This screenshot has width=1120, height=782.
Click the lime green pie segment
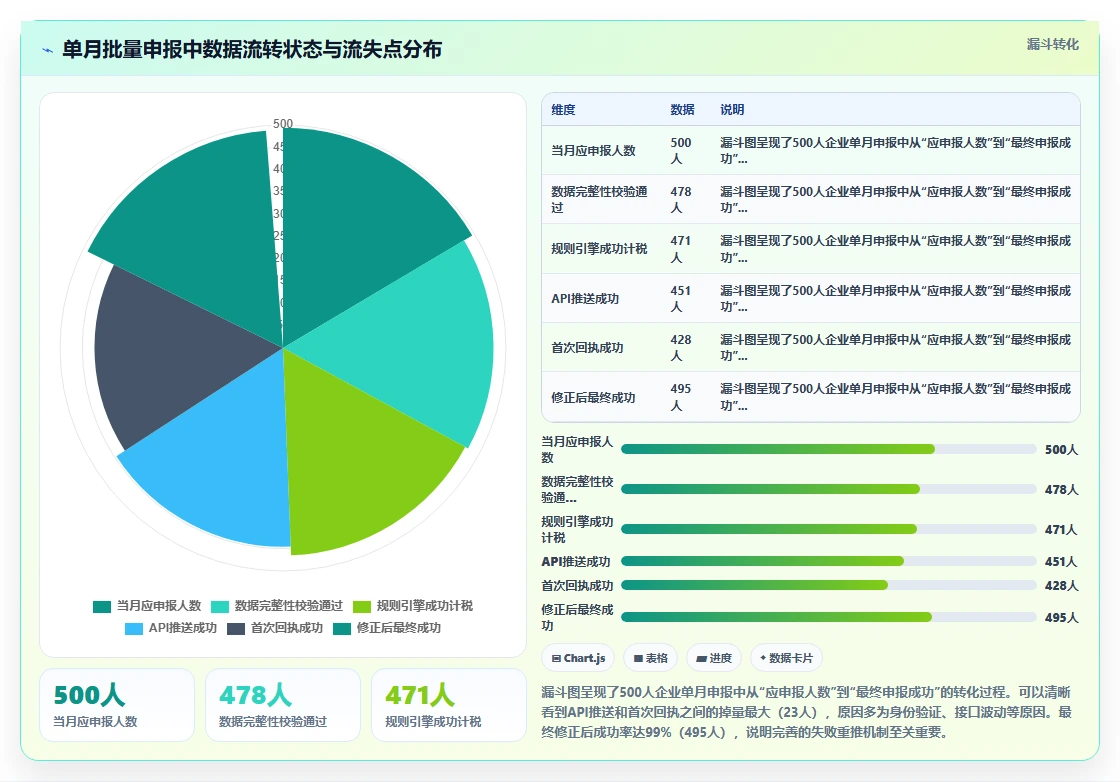tap(357, 457)
